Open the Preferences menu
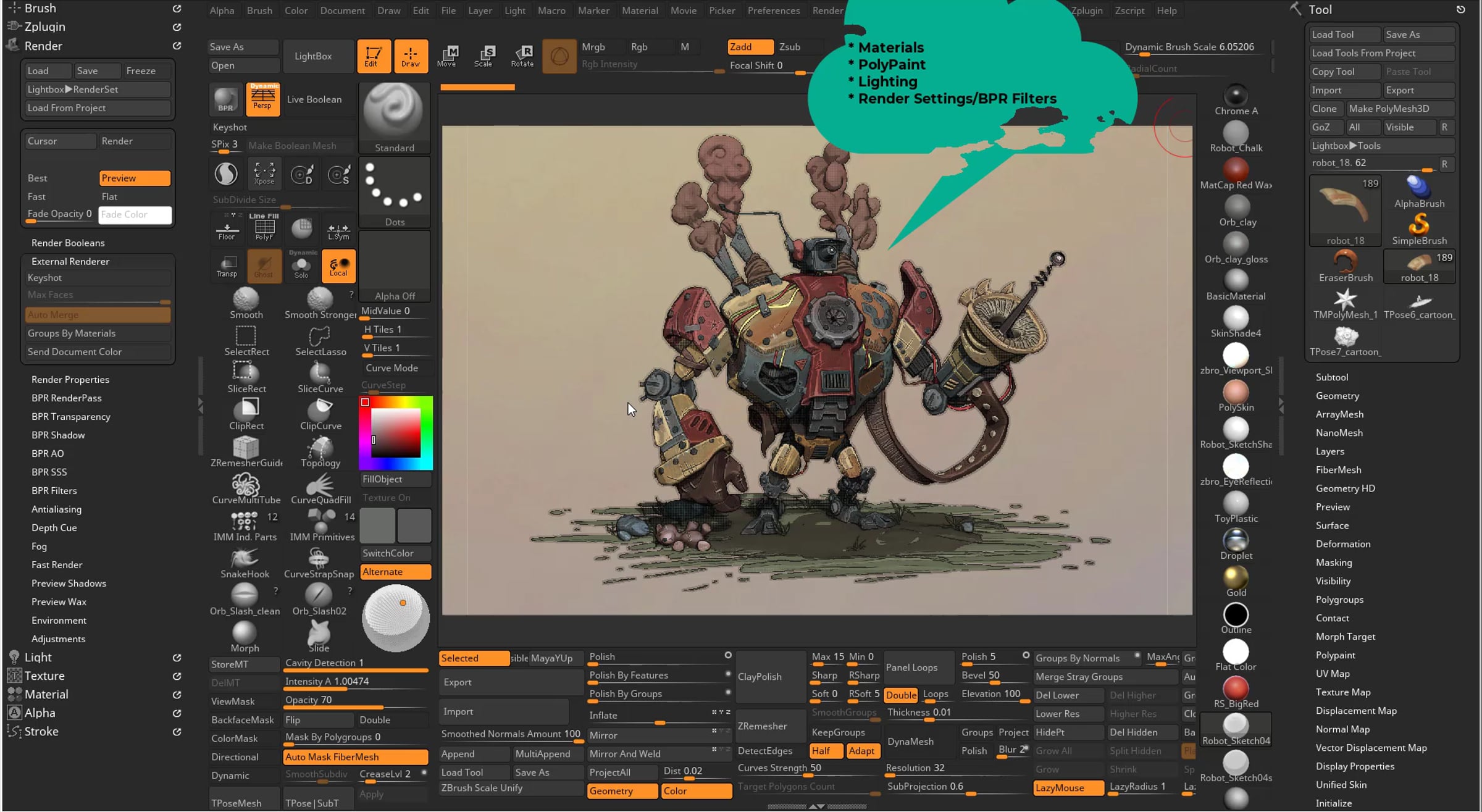 tap(774, 10)
